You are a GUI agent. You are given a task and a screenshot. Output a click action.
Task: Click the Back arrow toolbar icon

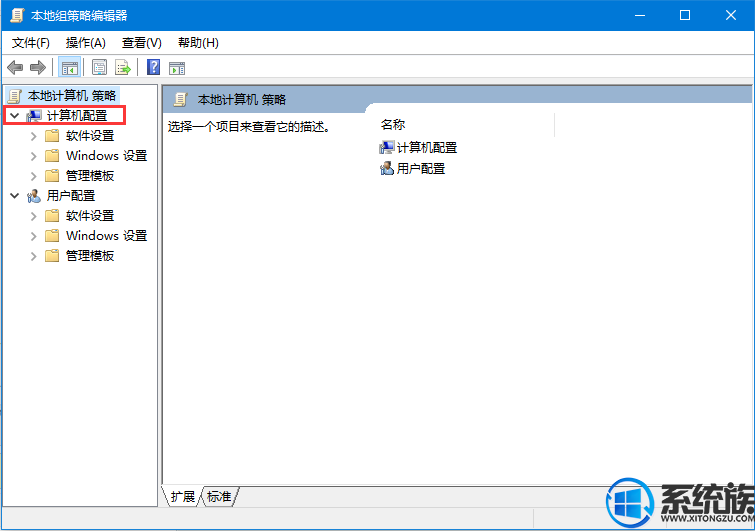click(15, 67)
